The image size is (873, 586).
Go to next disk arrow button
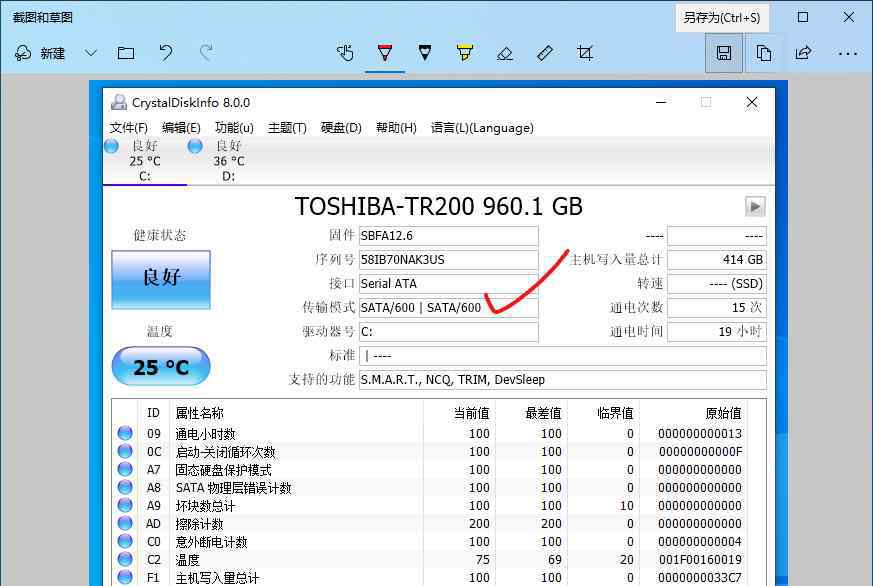pos(755,207)
